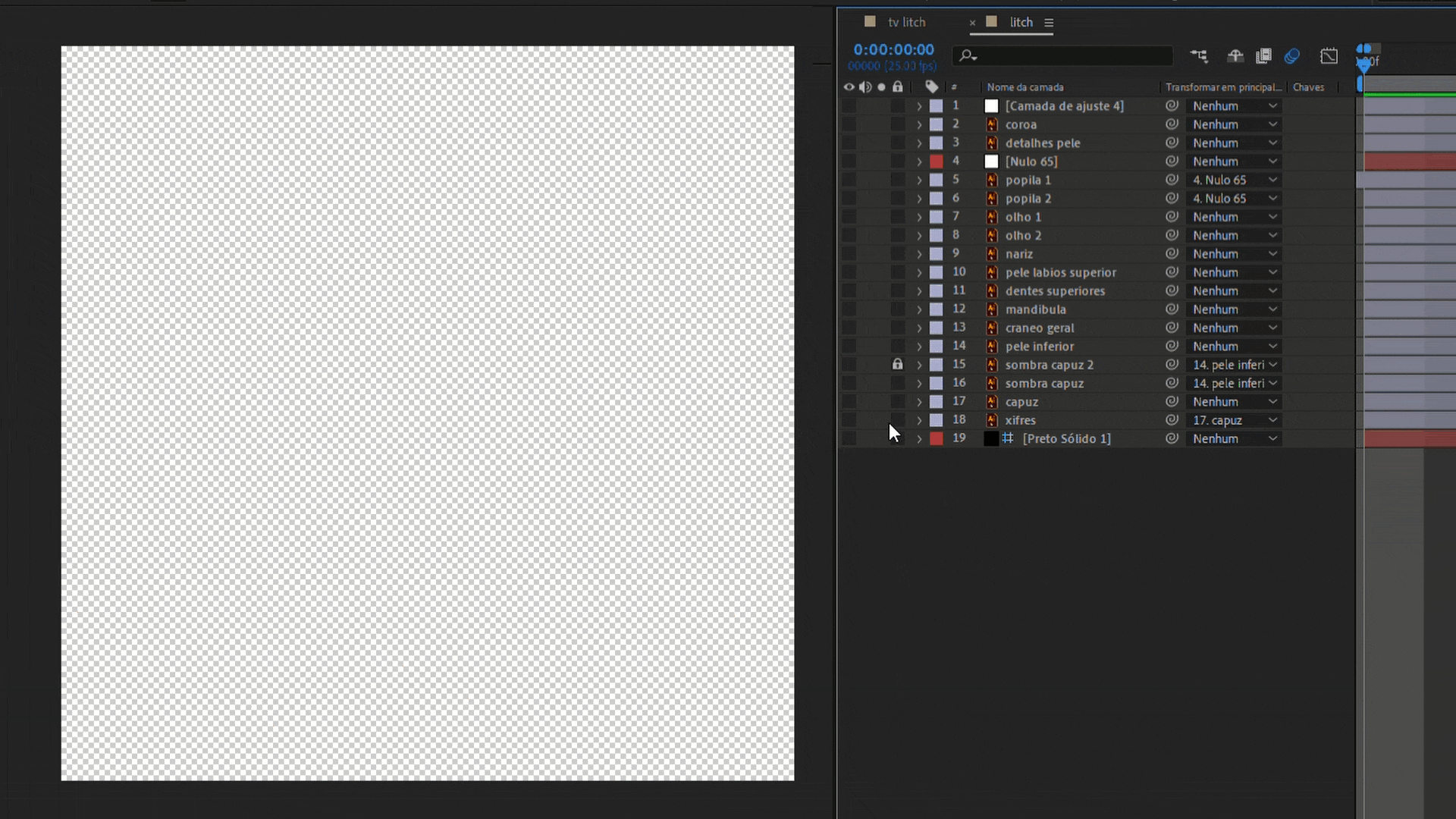Enable frame blending for the composition
This screenshot has width=1456, height=819.
pos(1263,56)
